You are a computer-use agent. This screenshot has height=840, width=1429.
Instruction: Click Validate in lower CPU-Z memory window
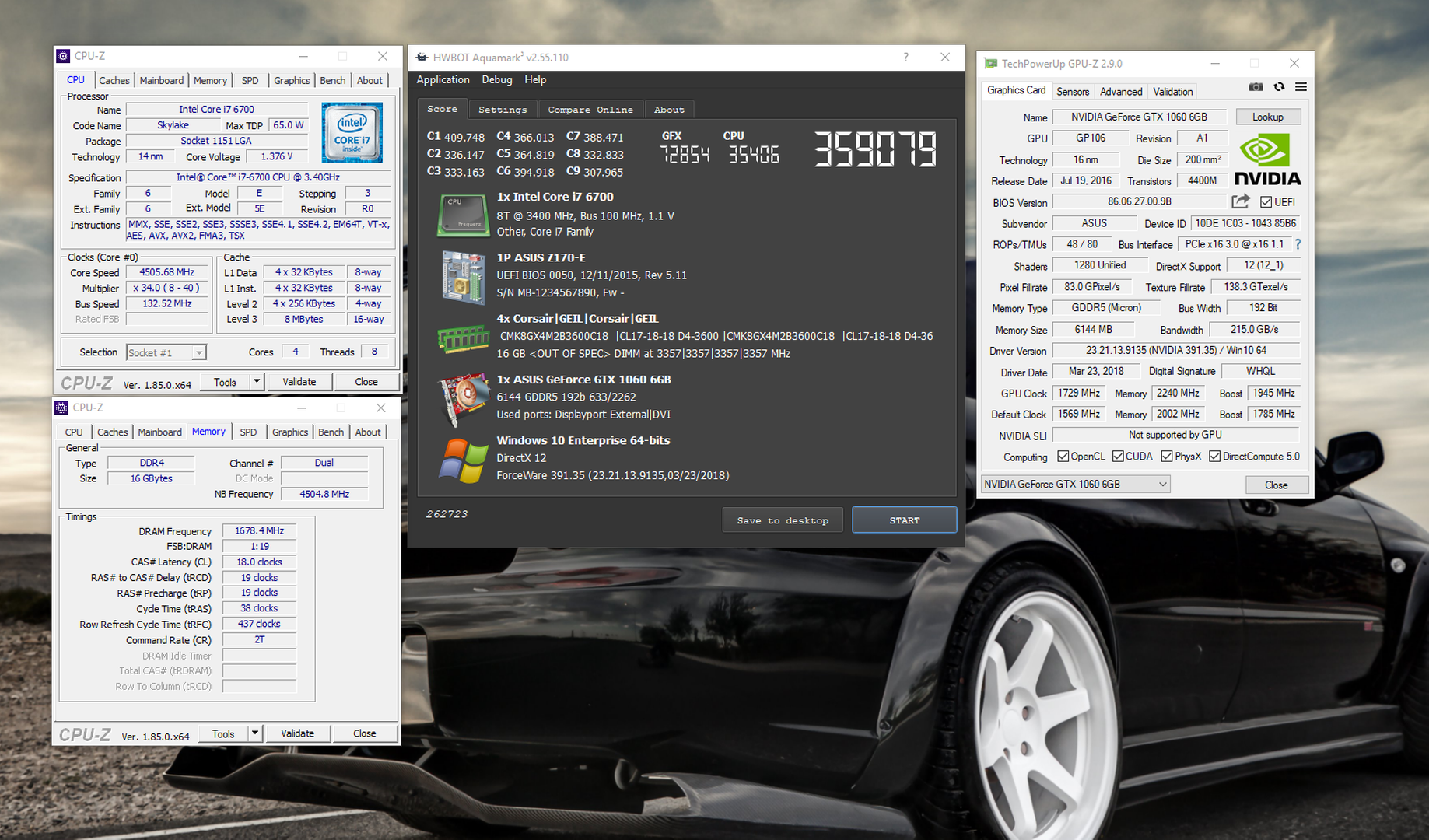coord(298,733)
